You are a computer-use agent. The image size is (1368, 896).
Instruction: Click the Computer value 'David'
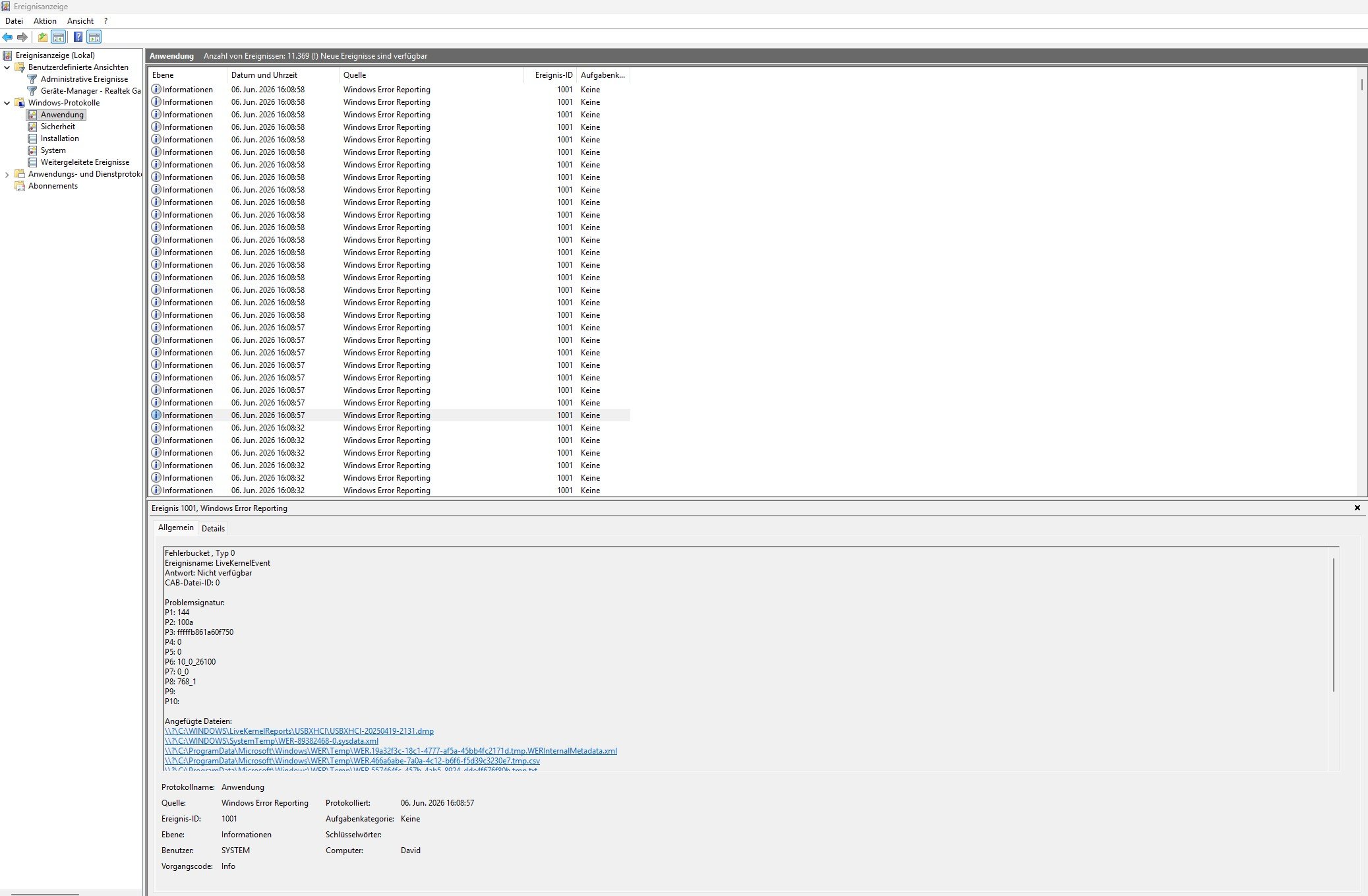(411, 851)
